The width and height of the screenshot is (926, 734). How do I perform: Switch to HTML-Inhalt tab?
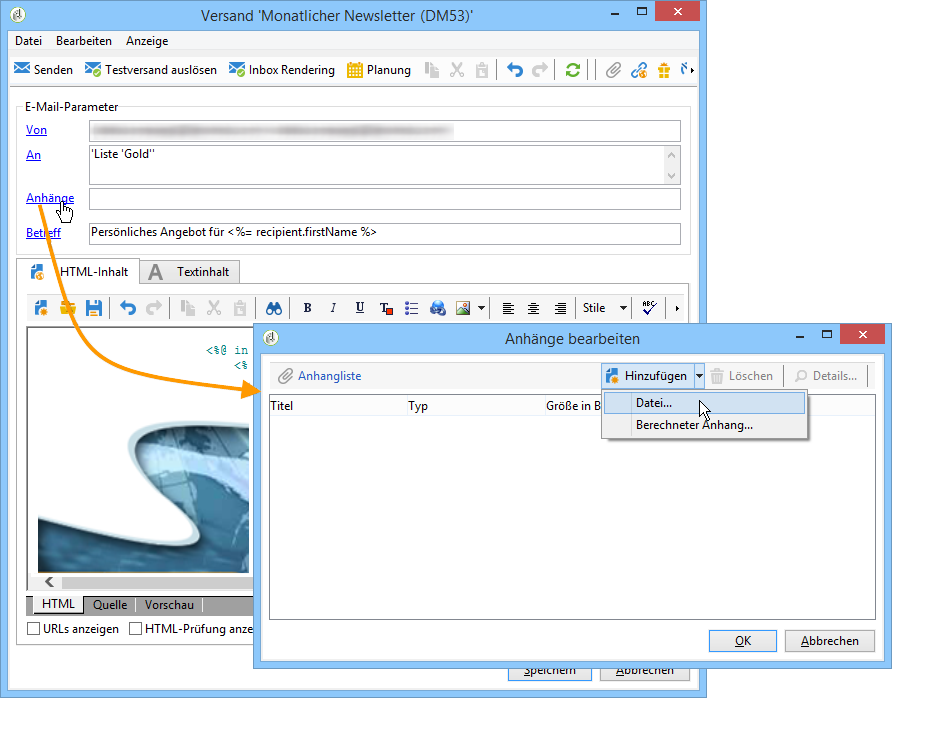[x=79, y=272]
